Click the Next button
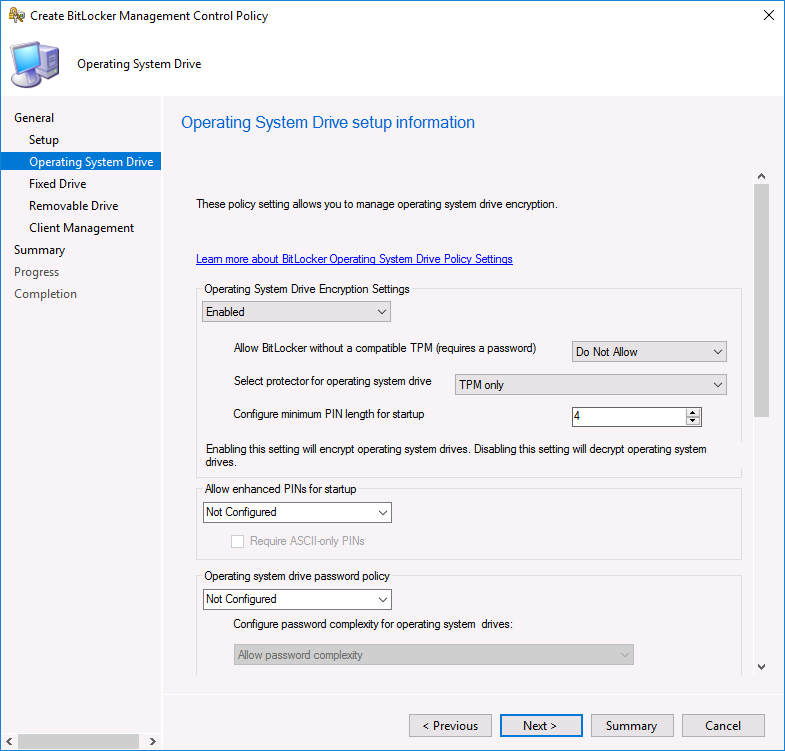Viewport: 785px width, 751px height. 541,725
